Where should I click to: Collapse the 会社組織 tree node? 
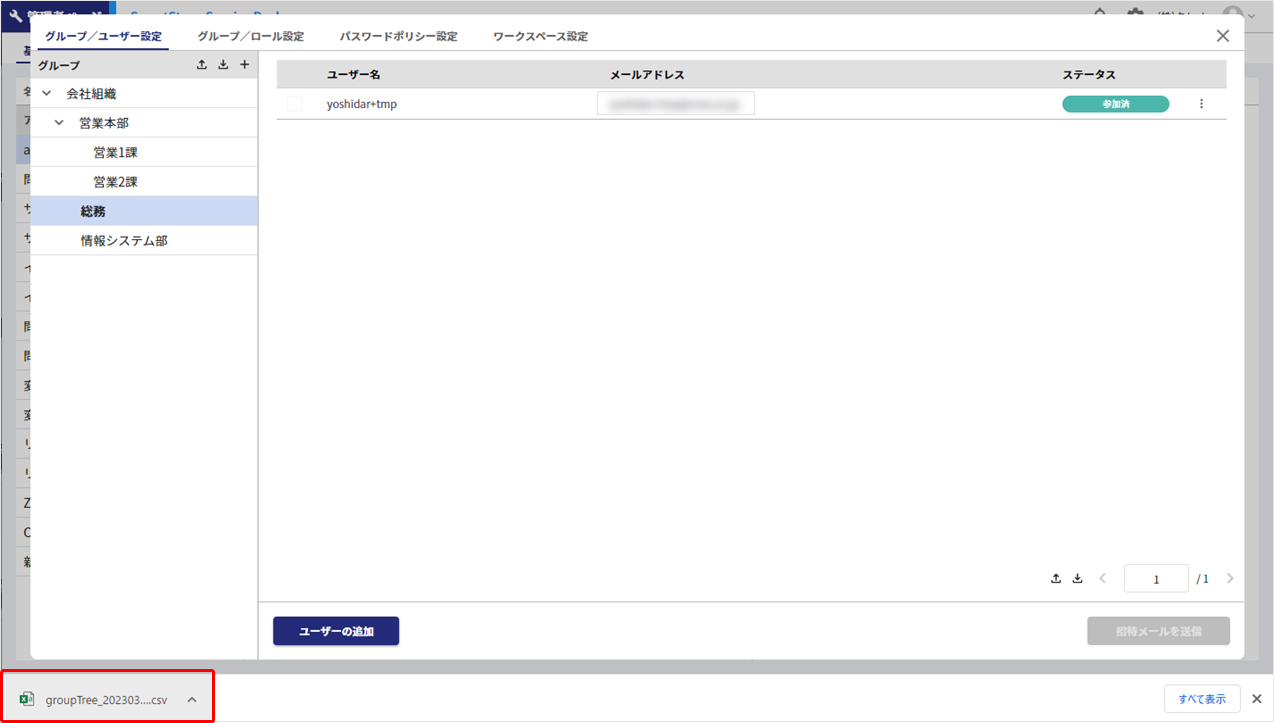[x=46, y=94]
